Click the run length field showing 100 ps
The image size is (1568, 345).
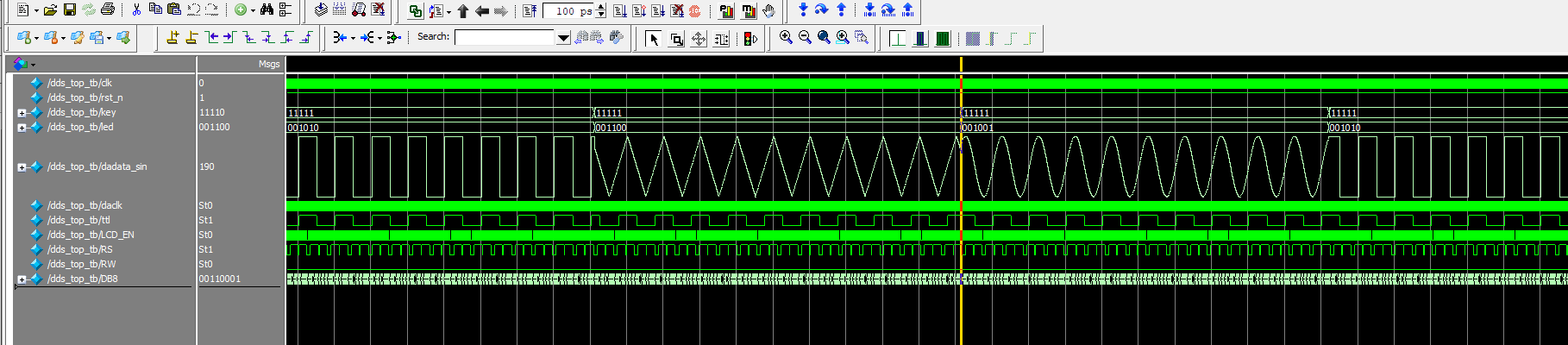568,11
